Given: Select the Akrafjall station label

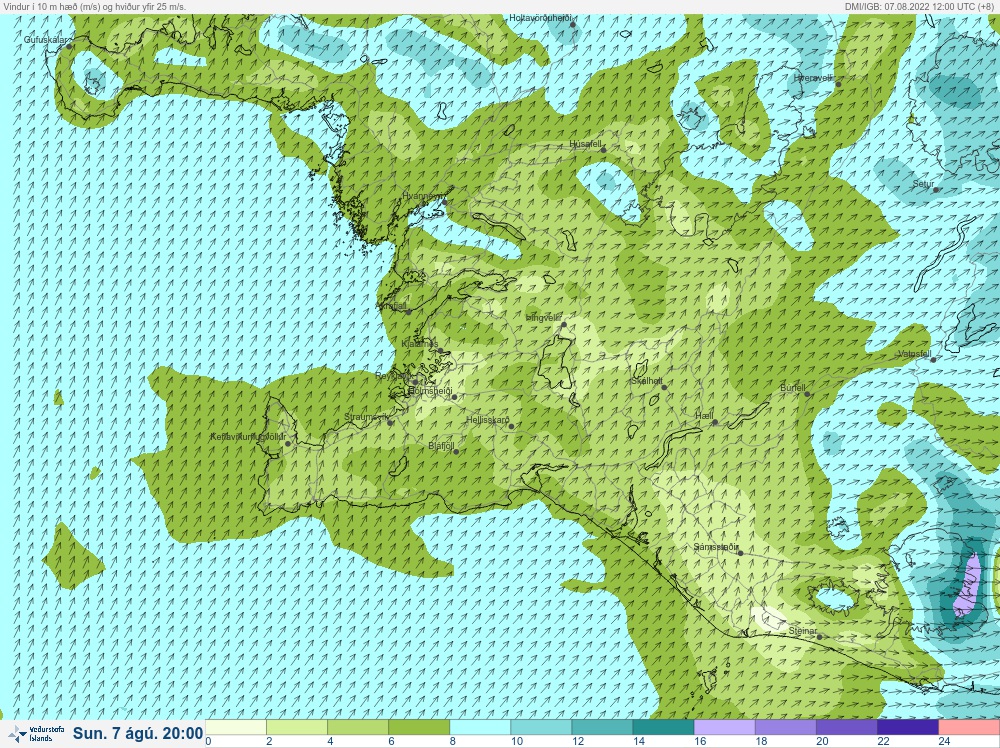Looking at the screenshot, I should tap(392, 306).
